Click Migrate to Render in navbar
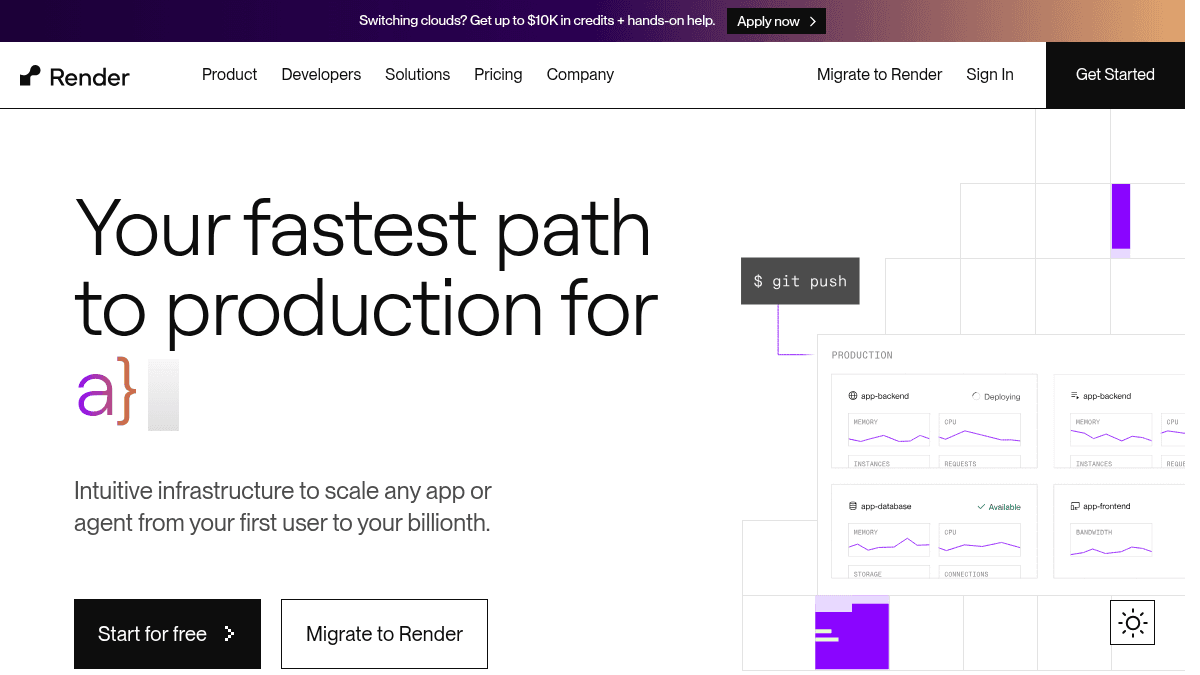 coord(879,75)
